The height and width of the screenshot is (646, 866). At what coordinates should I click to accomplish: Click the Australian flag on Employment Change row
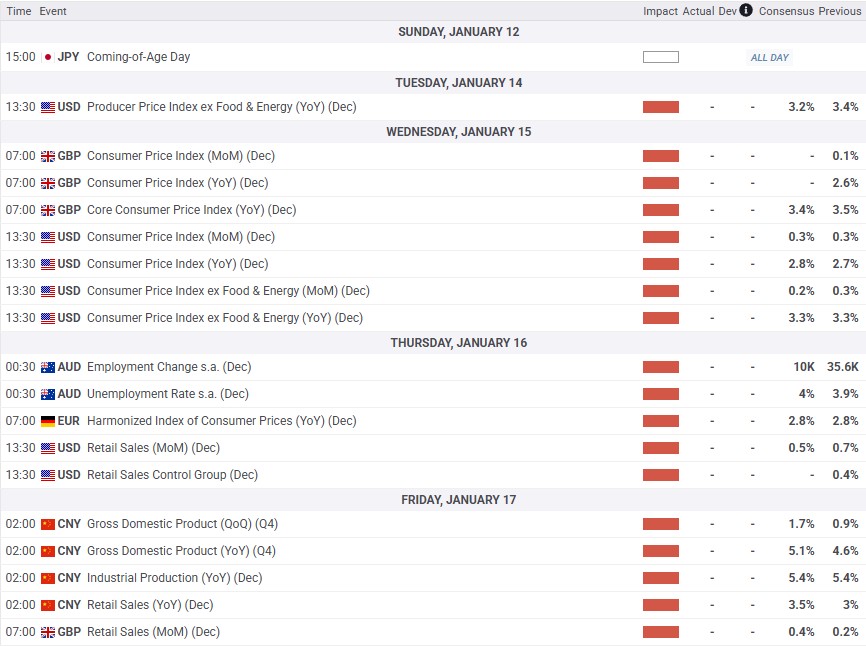[47, 367]
